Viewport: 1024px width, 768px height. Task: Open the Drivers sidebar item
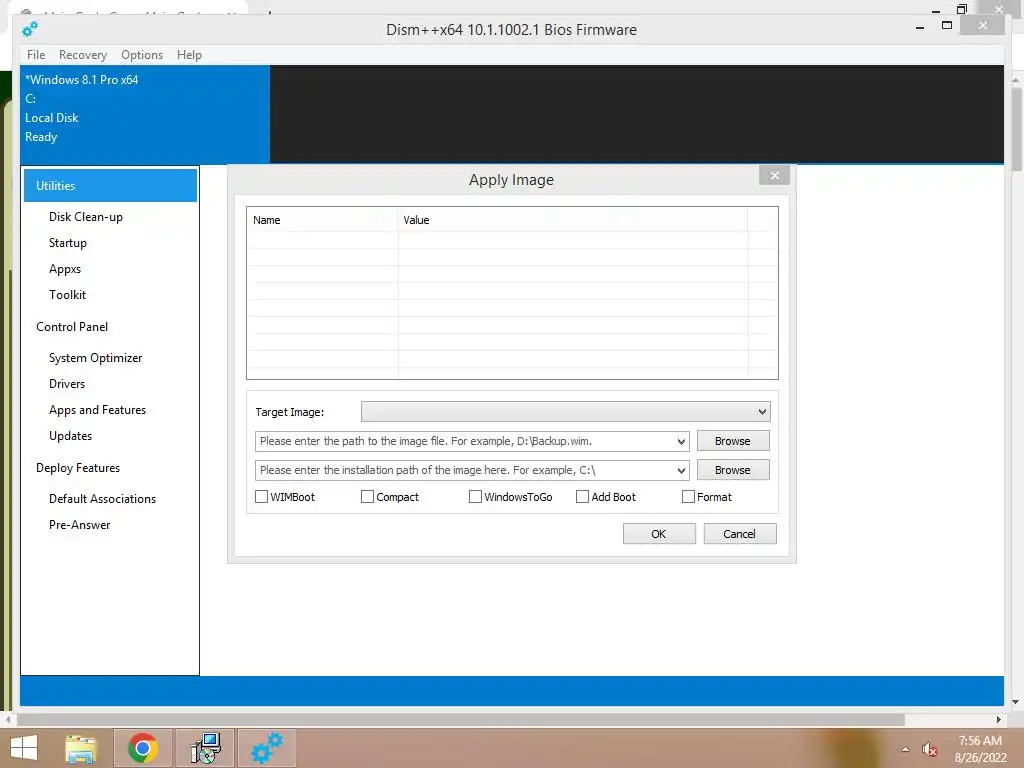coord(67,384)
